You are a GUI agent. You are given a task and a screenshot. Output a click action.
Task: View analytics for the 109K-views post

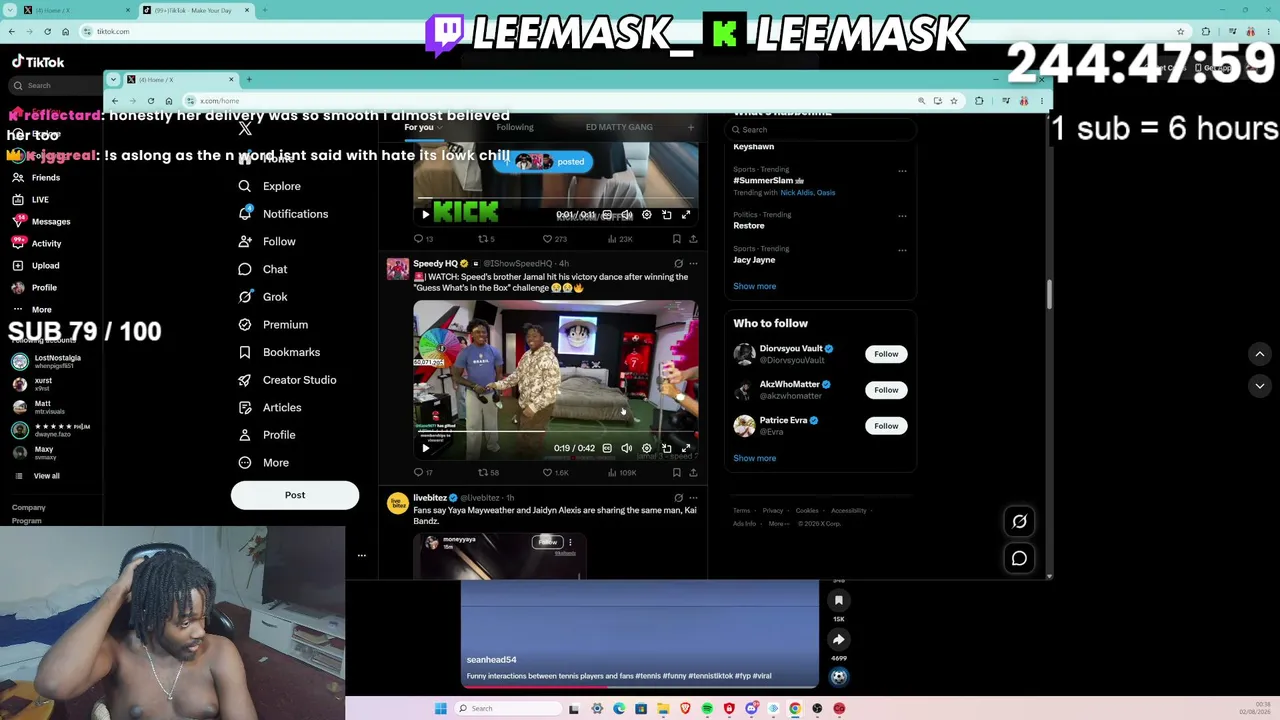point(622,473)
